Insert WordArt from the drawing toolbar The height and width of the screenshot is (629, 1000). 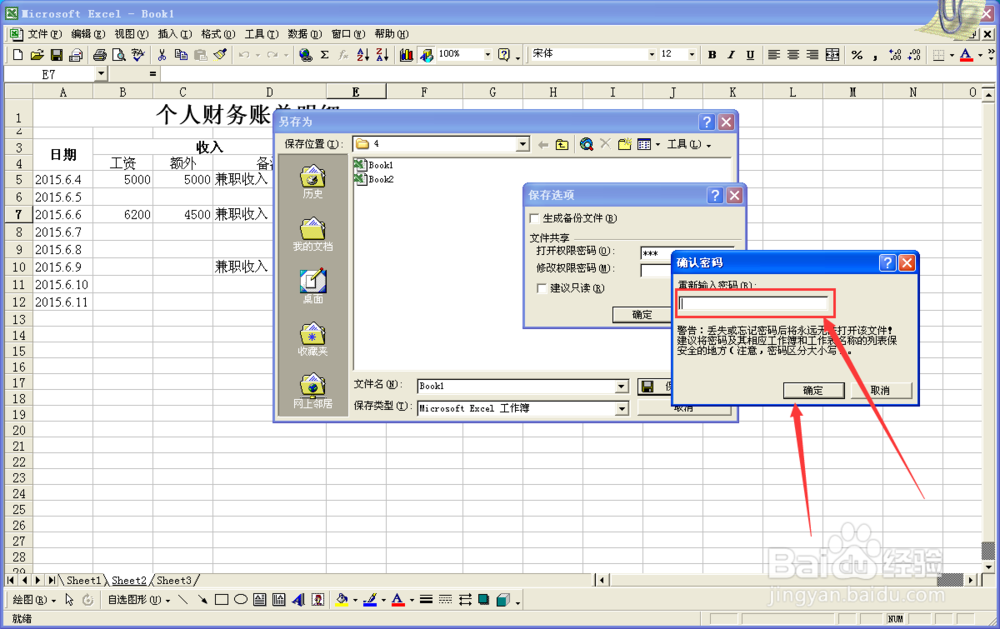pyautogui.click(x=299, y=601)
